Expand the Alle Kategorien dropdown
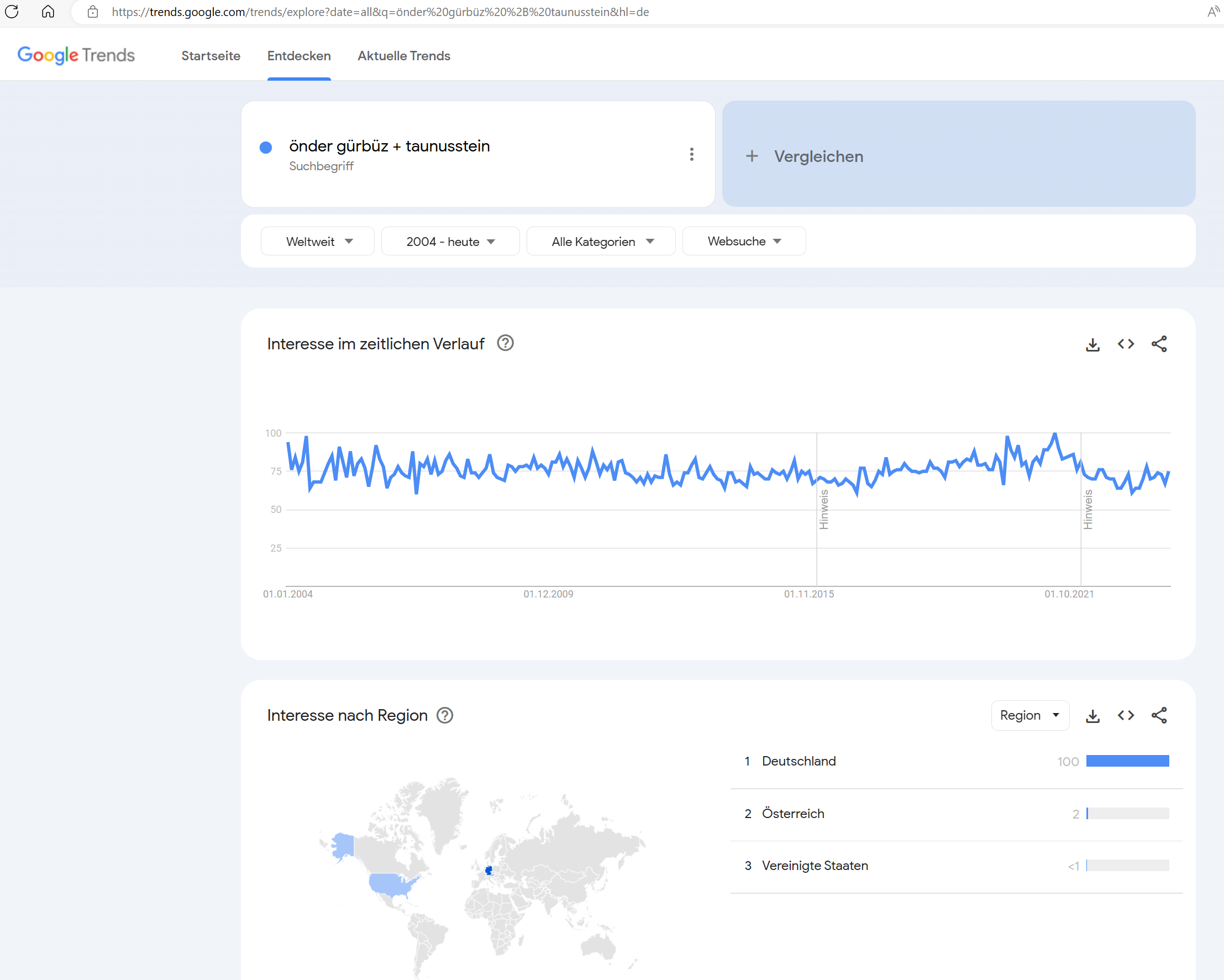1224x980 pixels. [x=601, y=242]
